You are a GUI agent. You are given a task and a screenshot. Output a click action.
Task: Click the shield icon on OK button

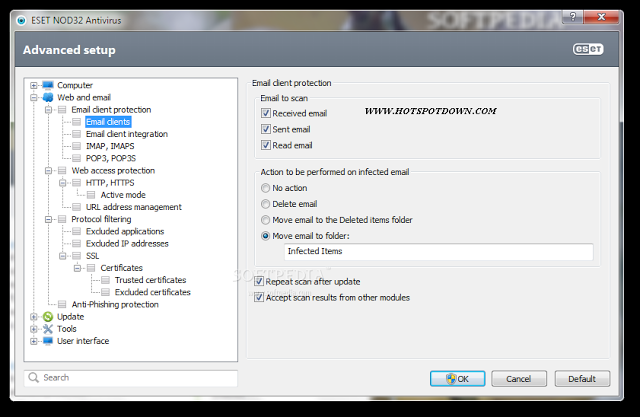tap(451, 379)
